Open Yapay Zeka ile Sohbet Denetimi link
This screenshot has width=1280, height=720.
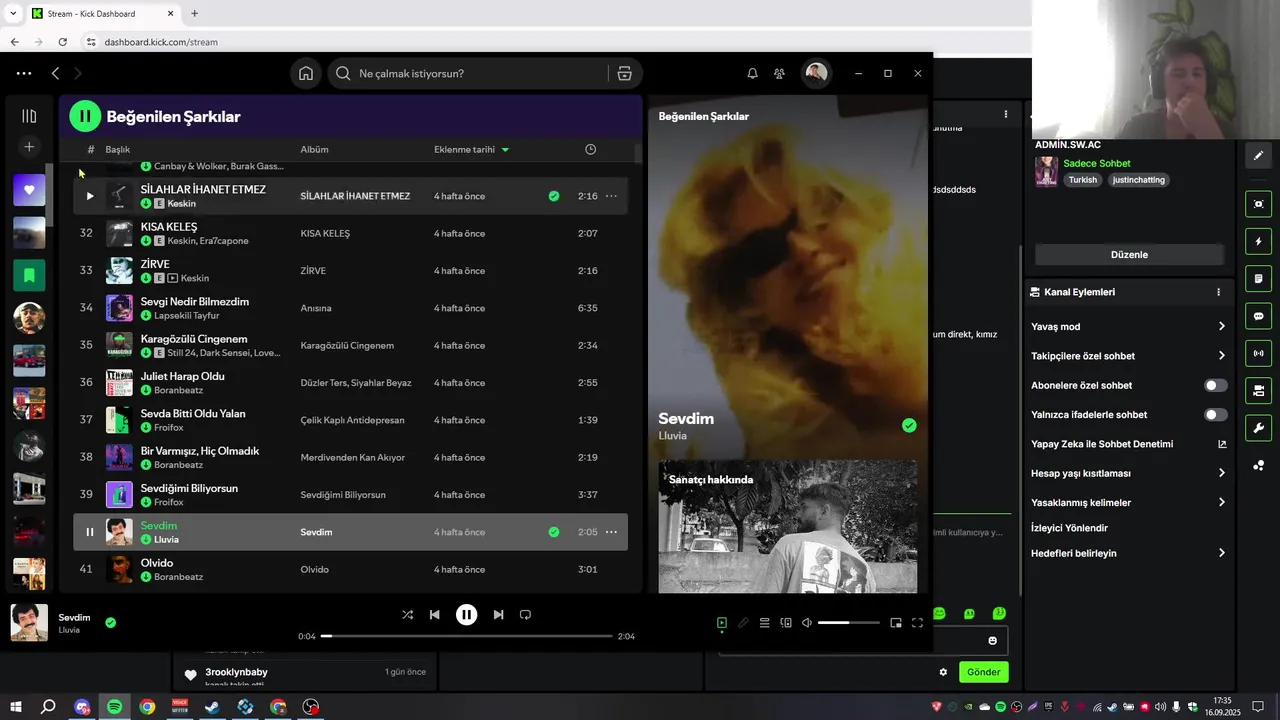(x=1128, y=444)
